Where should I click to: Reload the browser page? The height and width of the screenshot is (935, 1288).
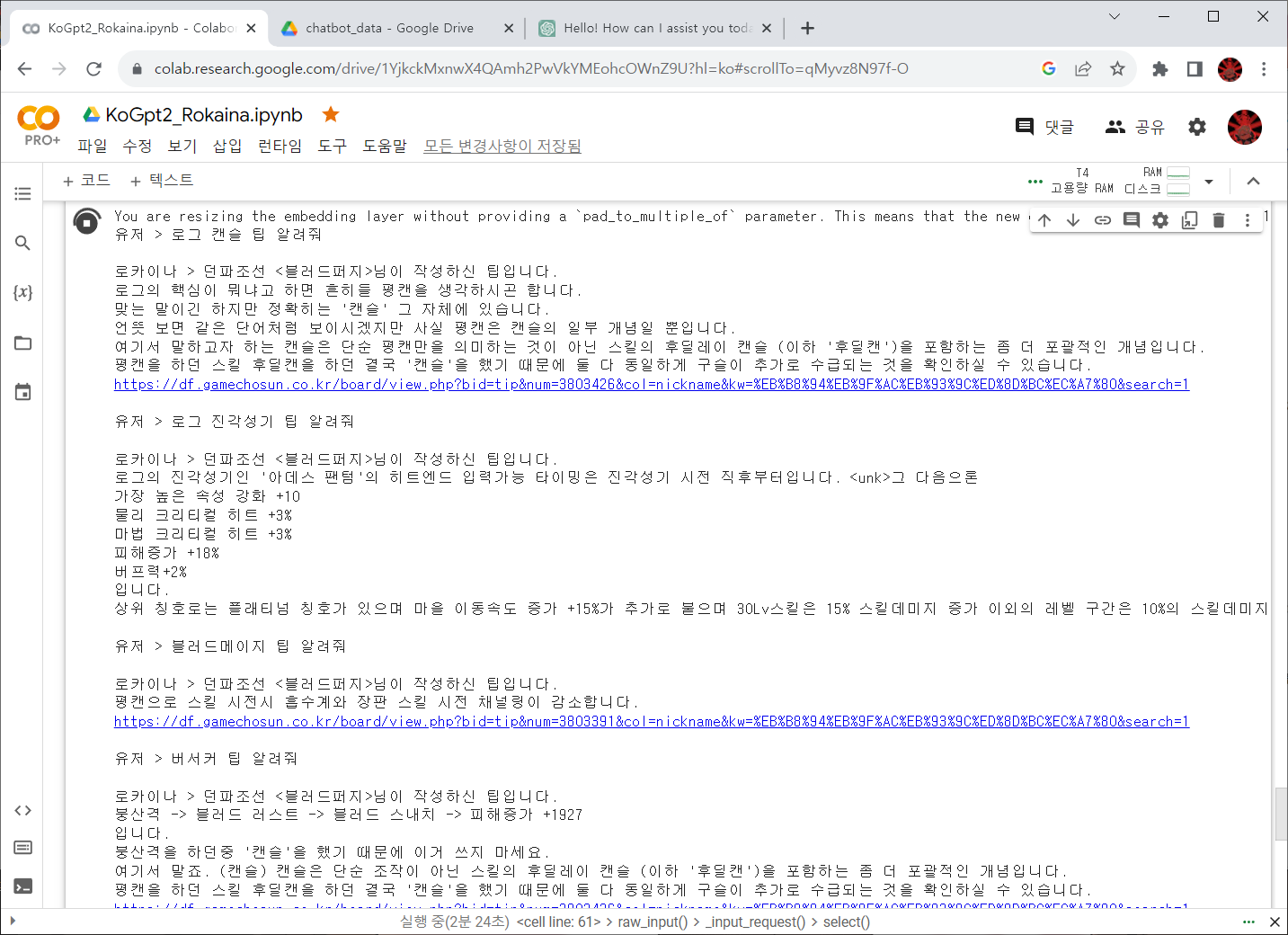click(x=93, y=68)
